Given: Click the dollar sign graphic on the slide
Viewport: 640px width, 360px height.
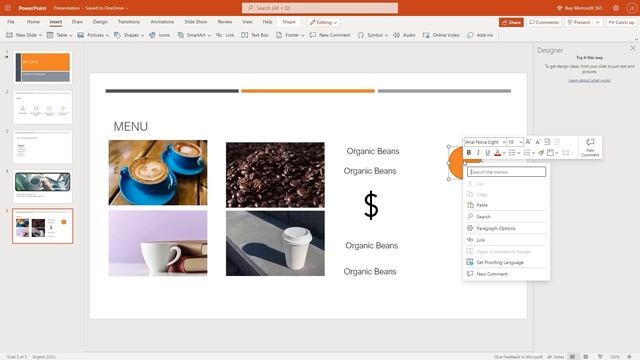Looking at the screenshot, I should (x=371, y=205).
